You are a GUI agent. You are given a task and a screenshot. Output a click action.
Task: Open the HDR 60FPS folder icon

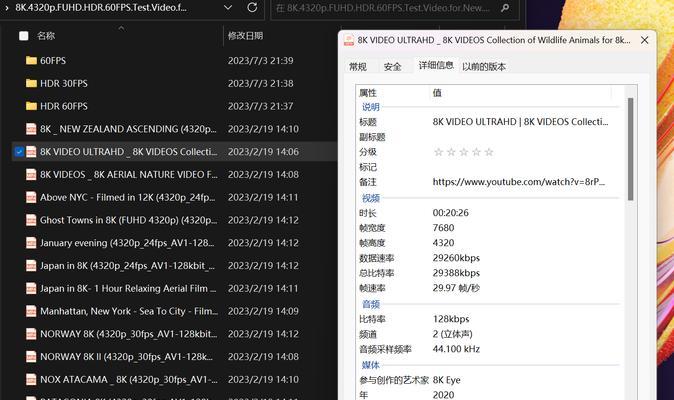point(31,106)
